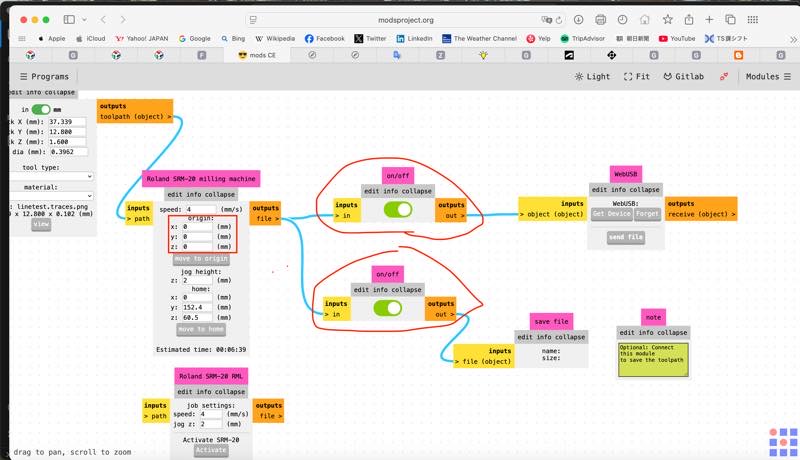Switch to Light theme

point(592,76)
